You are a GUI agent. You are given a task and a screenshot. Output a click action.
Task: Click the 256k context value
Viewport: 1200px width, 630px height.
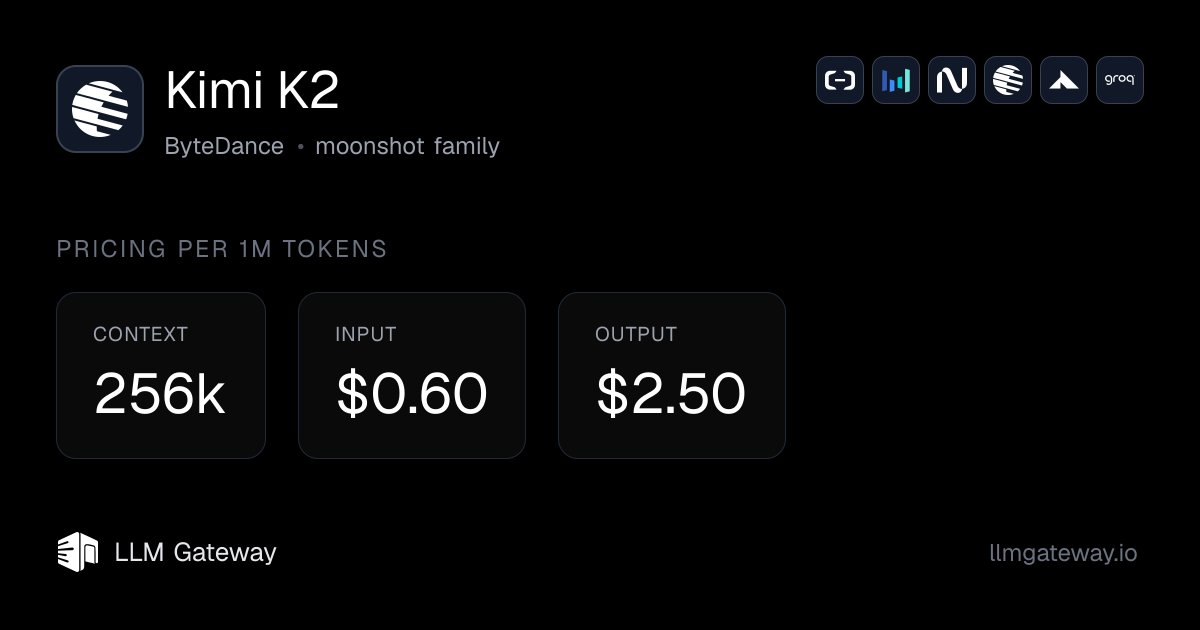pos(160,394)
